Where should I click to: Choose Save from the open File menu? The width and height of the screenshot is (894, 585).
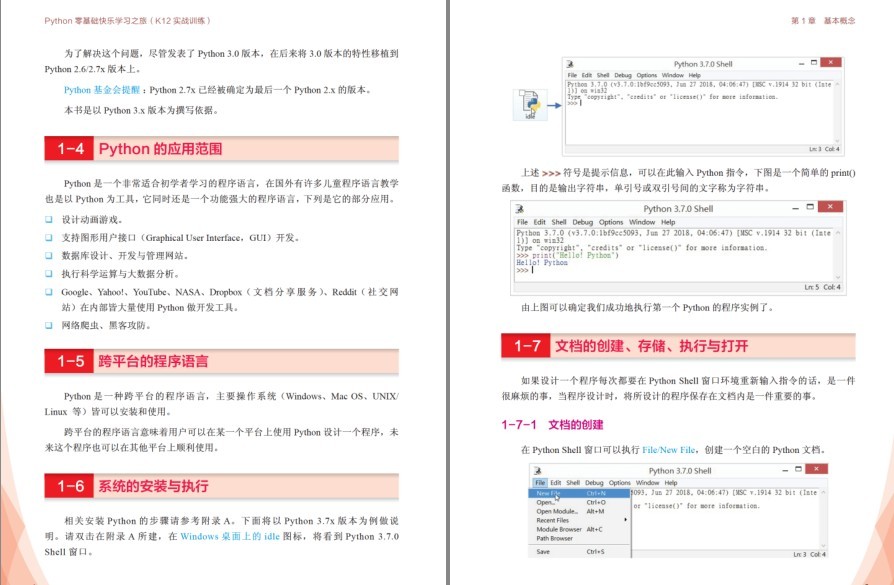(x=580, y=552)
